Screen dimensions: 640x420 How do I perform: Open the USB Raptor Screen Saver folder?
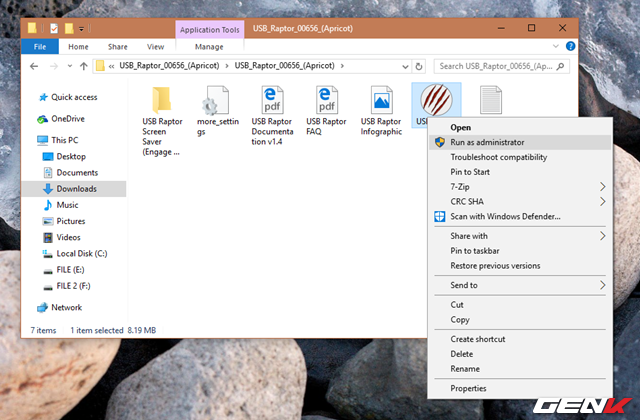162,121
